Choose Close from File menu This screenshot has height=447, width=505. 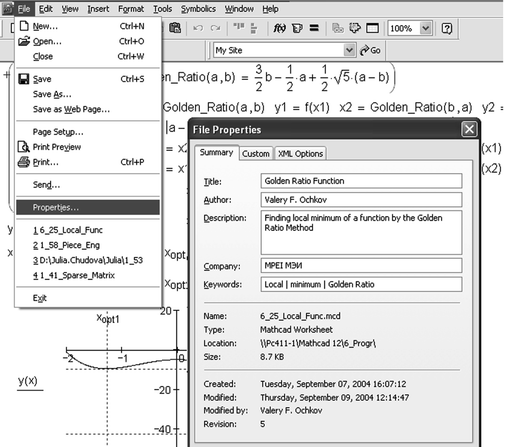(88, 56)
